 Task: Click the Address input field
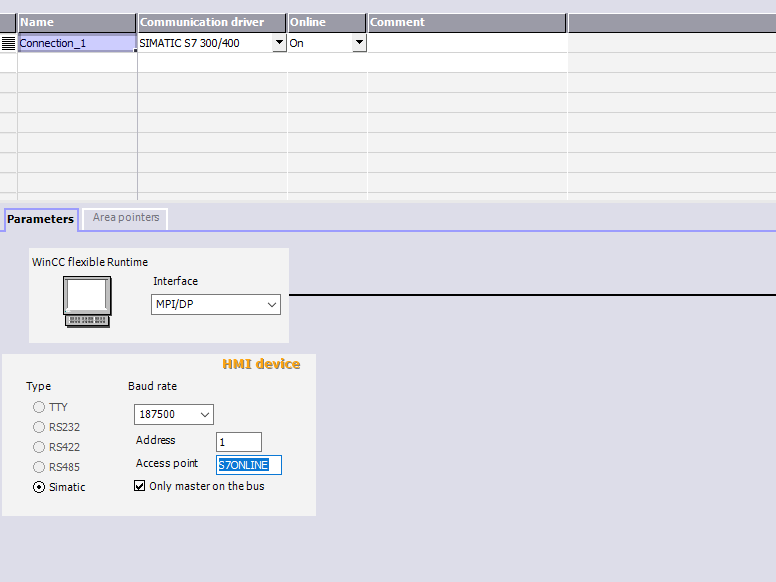(x=239, y=442)
